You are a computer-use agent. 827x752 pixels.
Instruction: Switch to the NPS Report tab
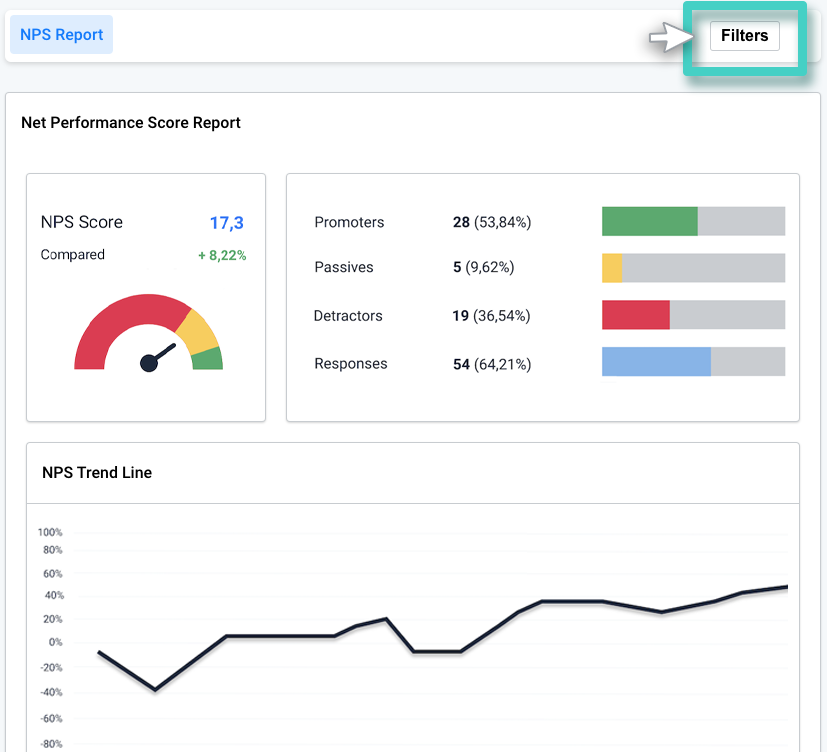[60, 34]
